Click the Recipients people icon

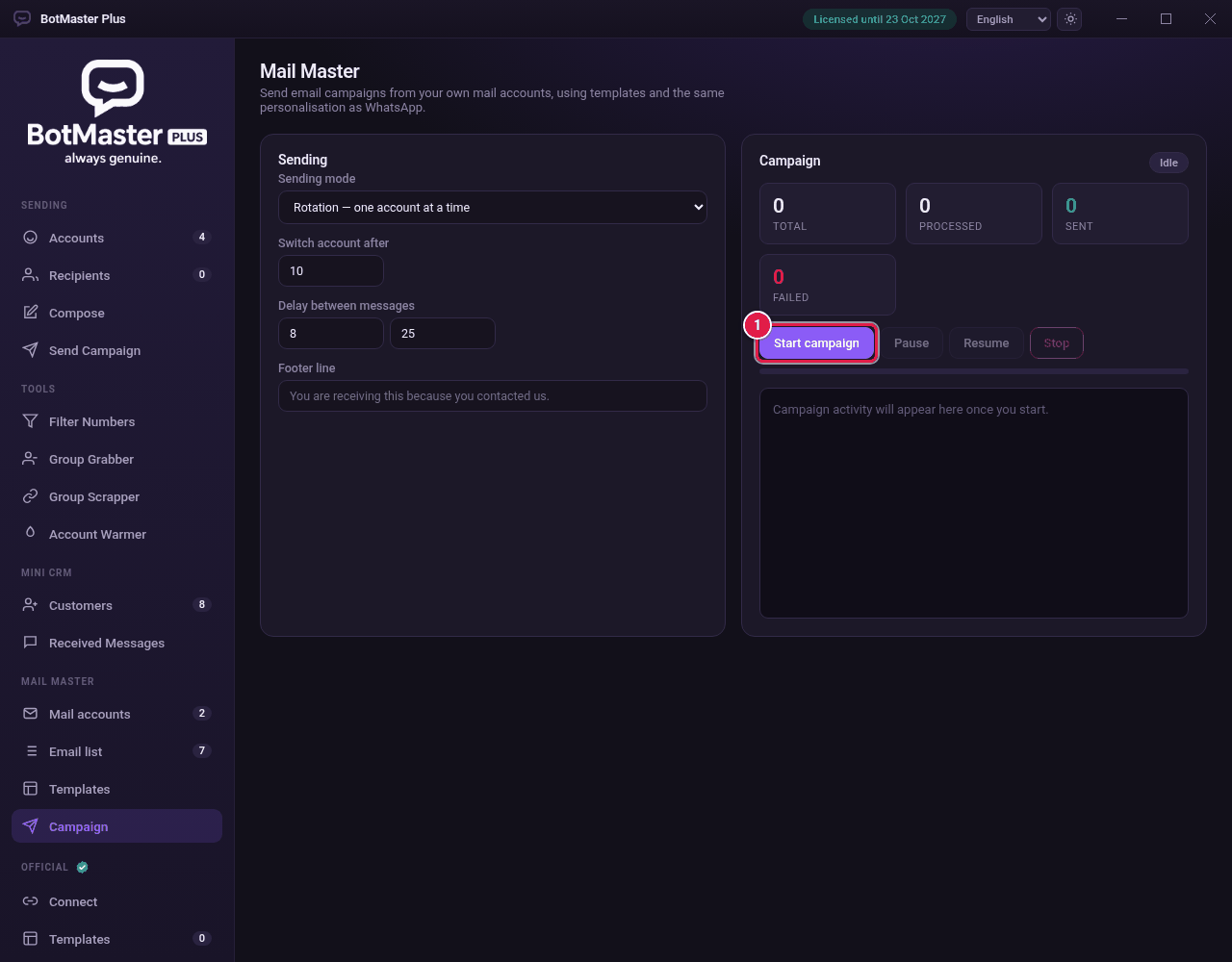(31, 275)
